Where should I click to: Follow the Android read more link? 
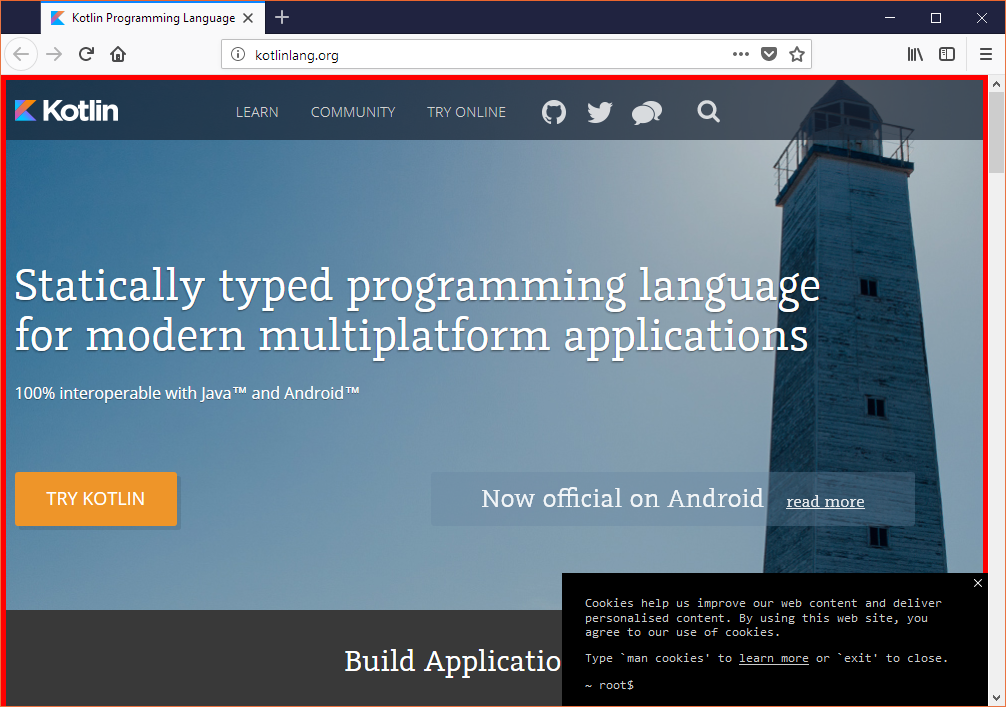(x=825, y=502)
